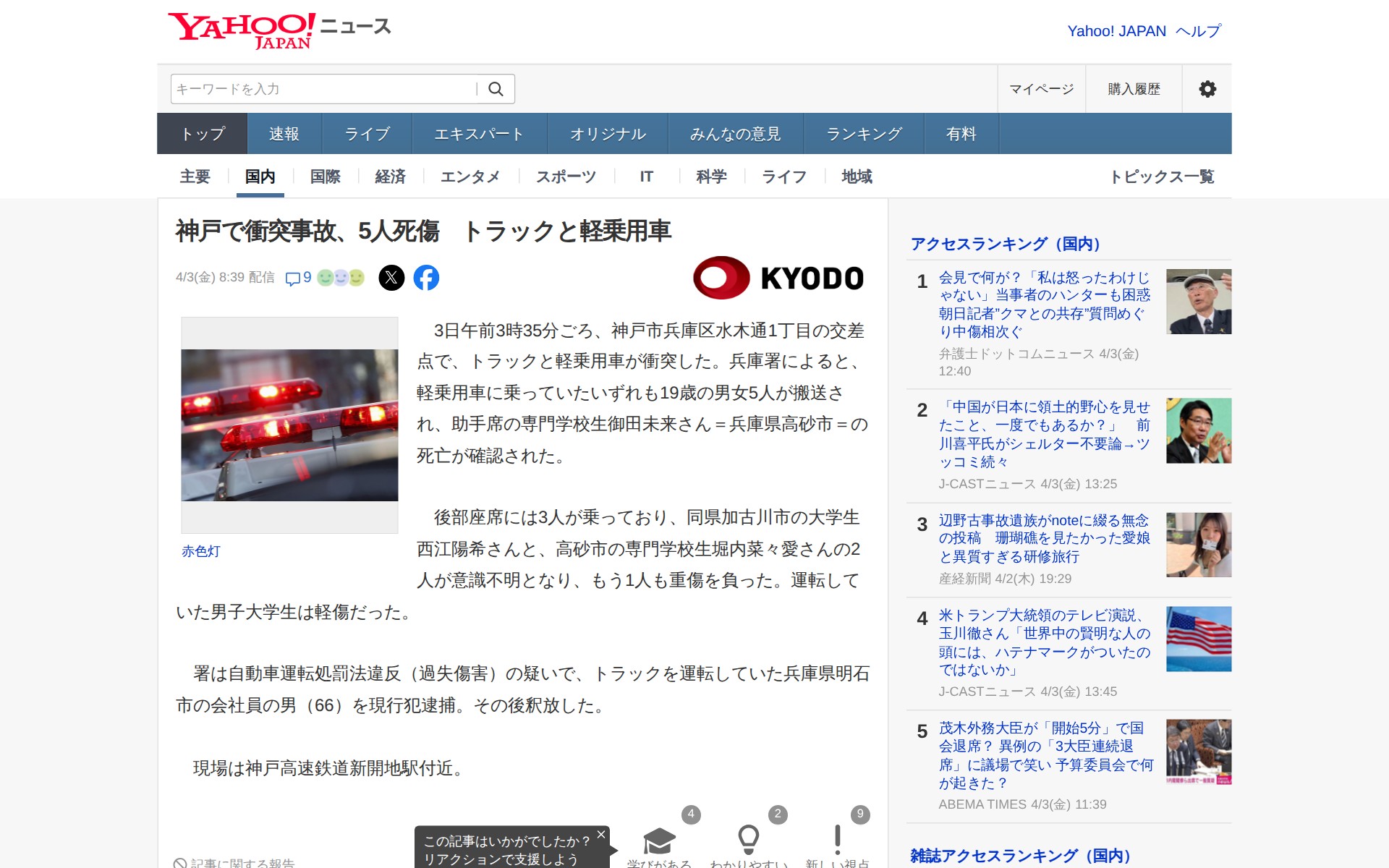Share the article on Facebook

(x=426, y=278)
